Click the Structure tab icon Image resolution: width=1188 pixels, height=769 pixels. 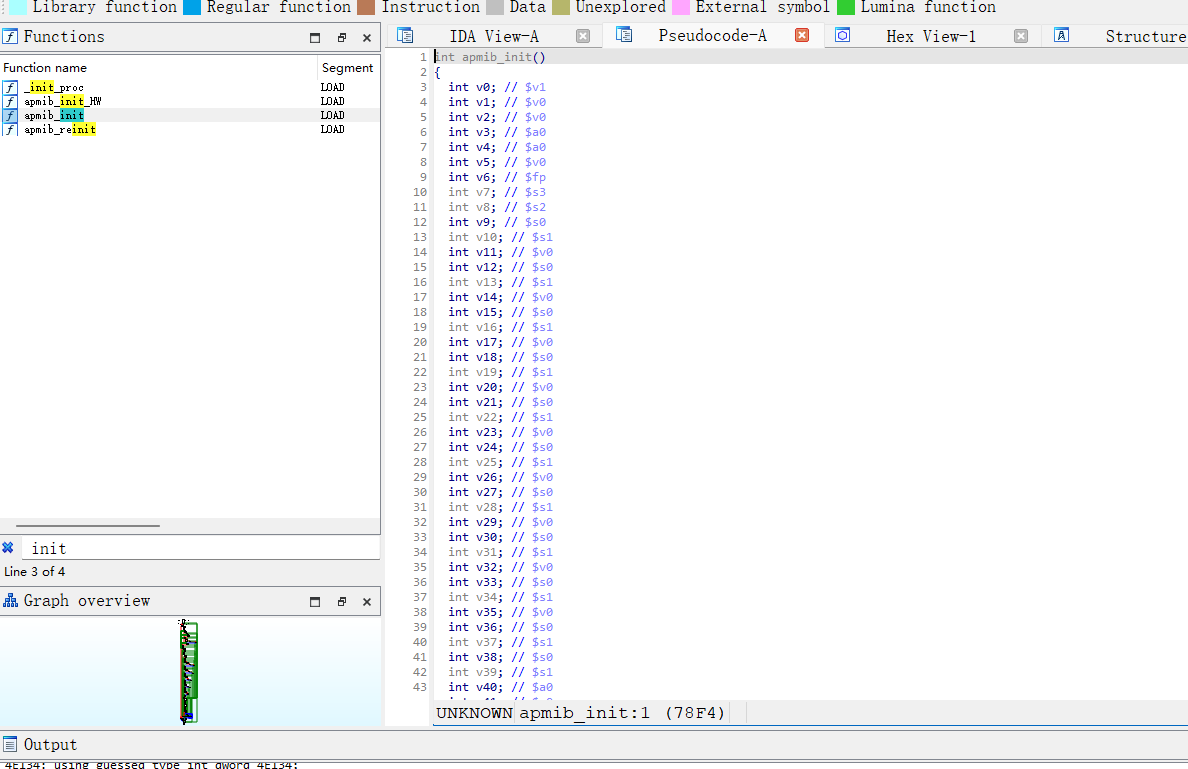pyautogui.click(x=1062, y=36)
